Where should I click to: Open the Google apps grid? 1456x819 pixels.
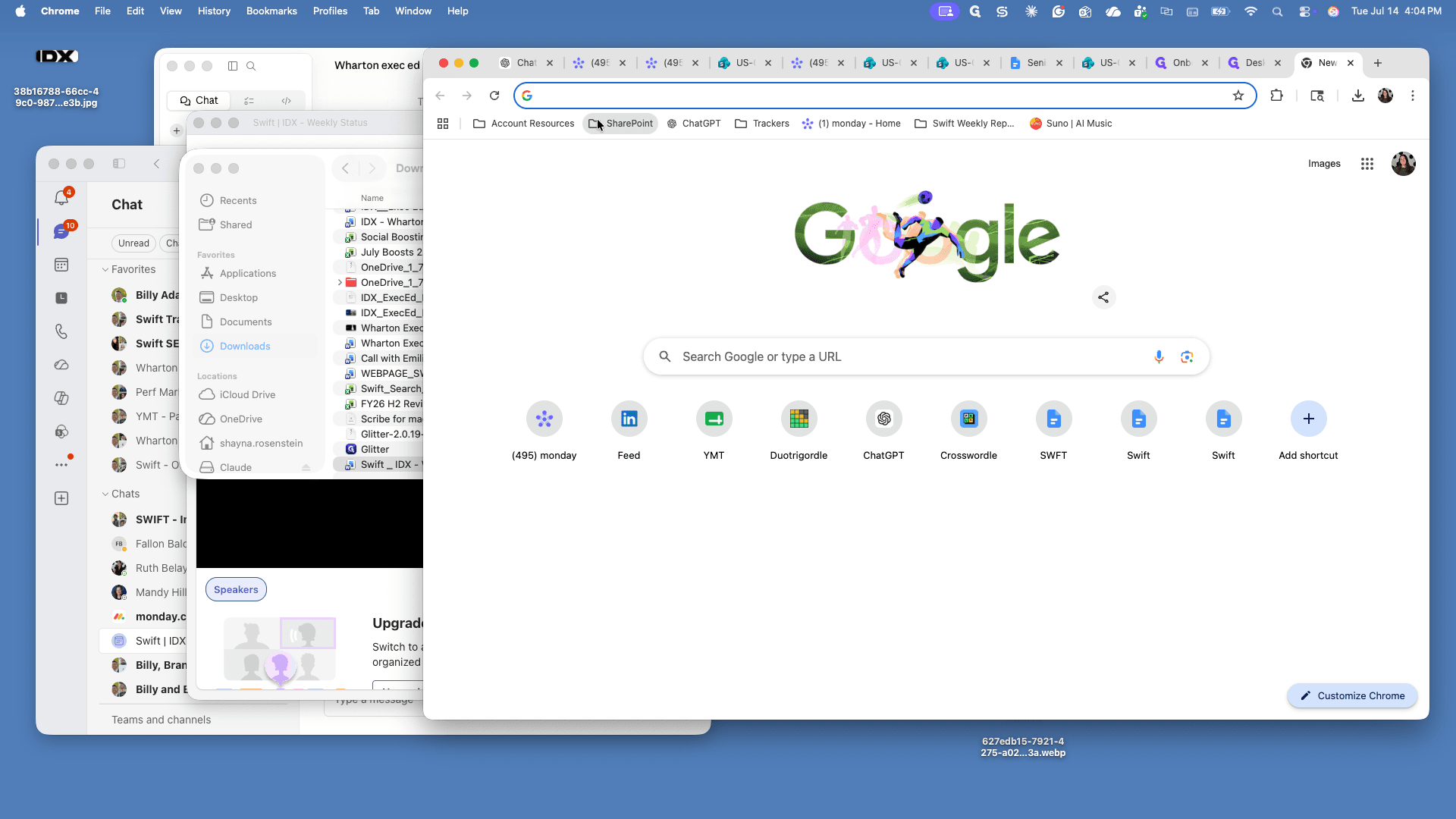(1367, 164)
